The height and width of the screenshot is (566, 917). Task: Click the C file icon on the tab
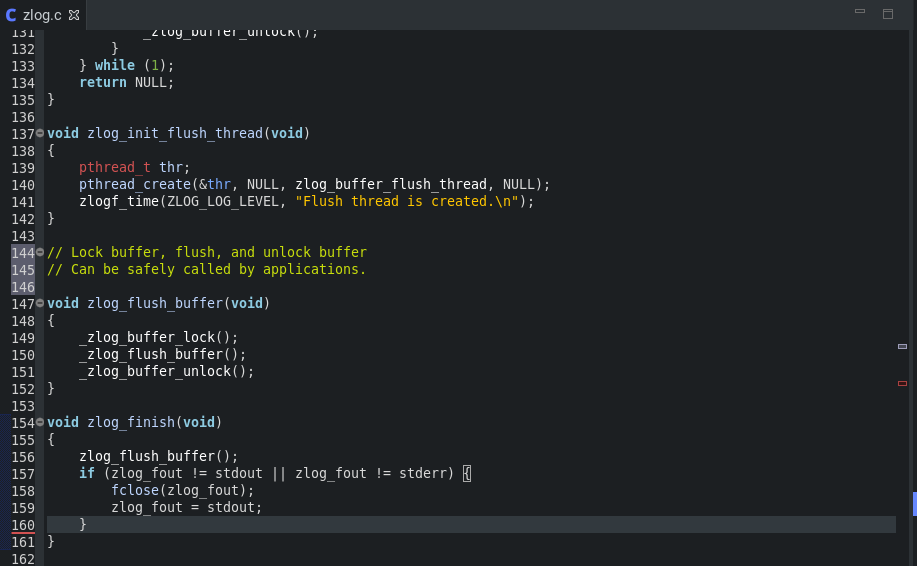(11, 14)
